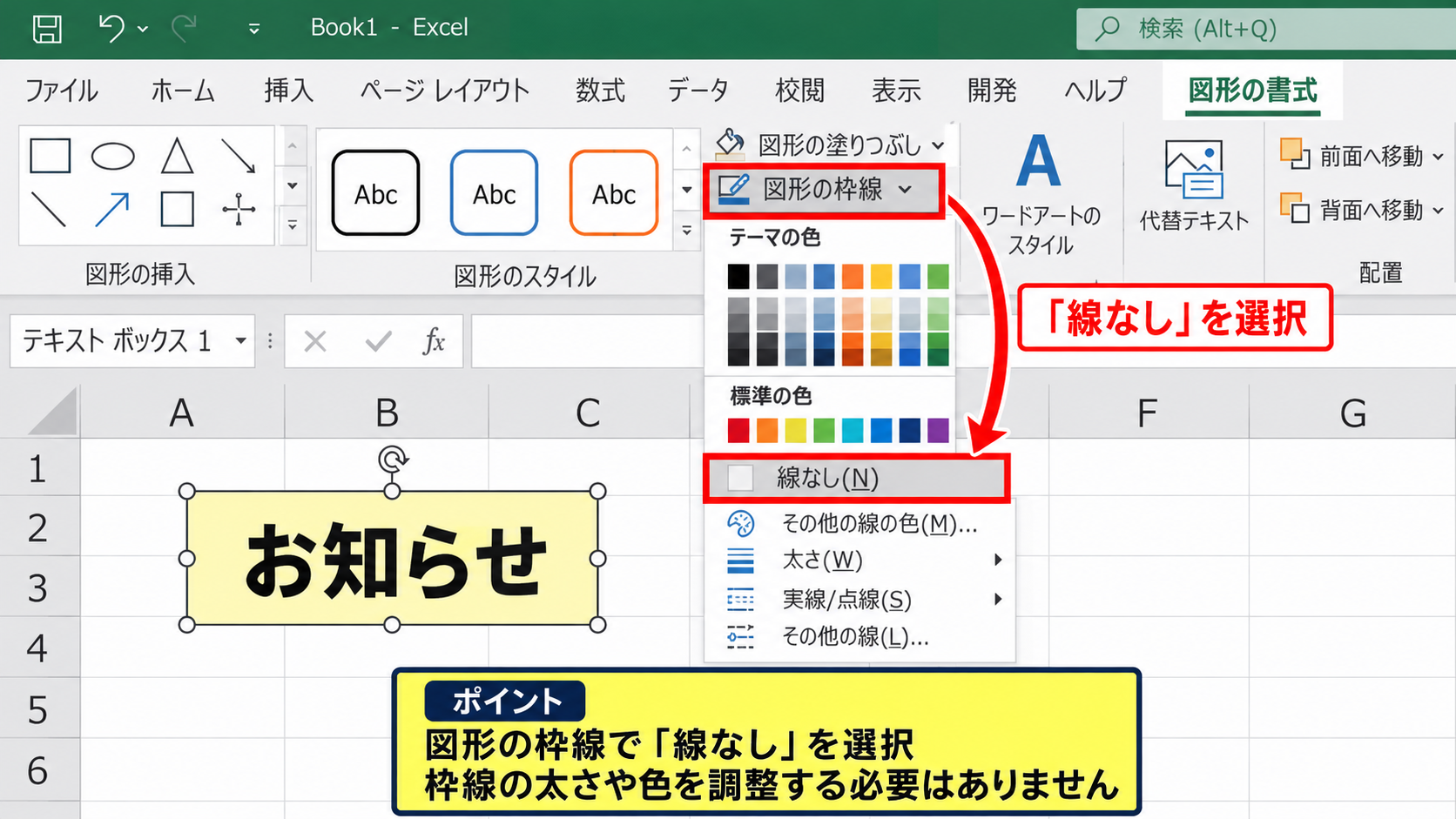Switch to the 図形の書式 tab
The image size is (1456, 819).
pos(1253,91)
